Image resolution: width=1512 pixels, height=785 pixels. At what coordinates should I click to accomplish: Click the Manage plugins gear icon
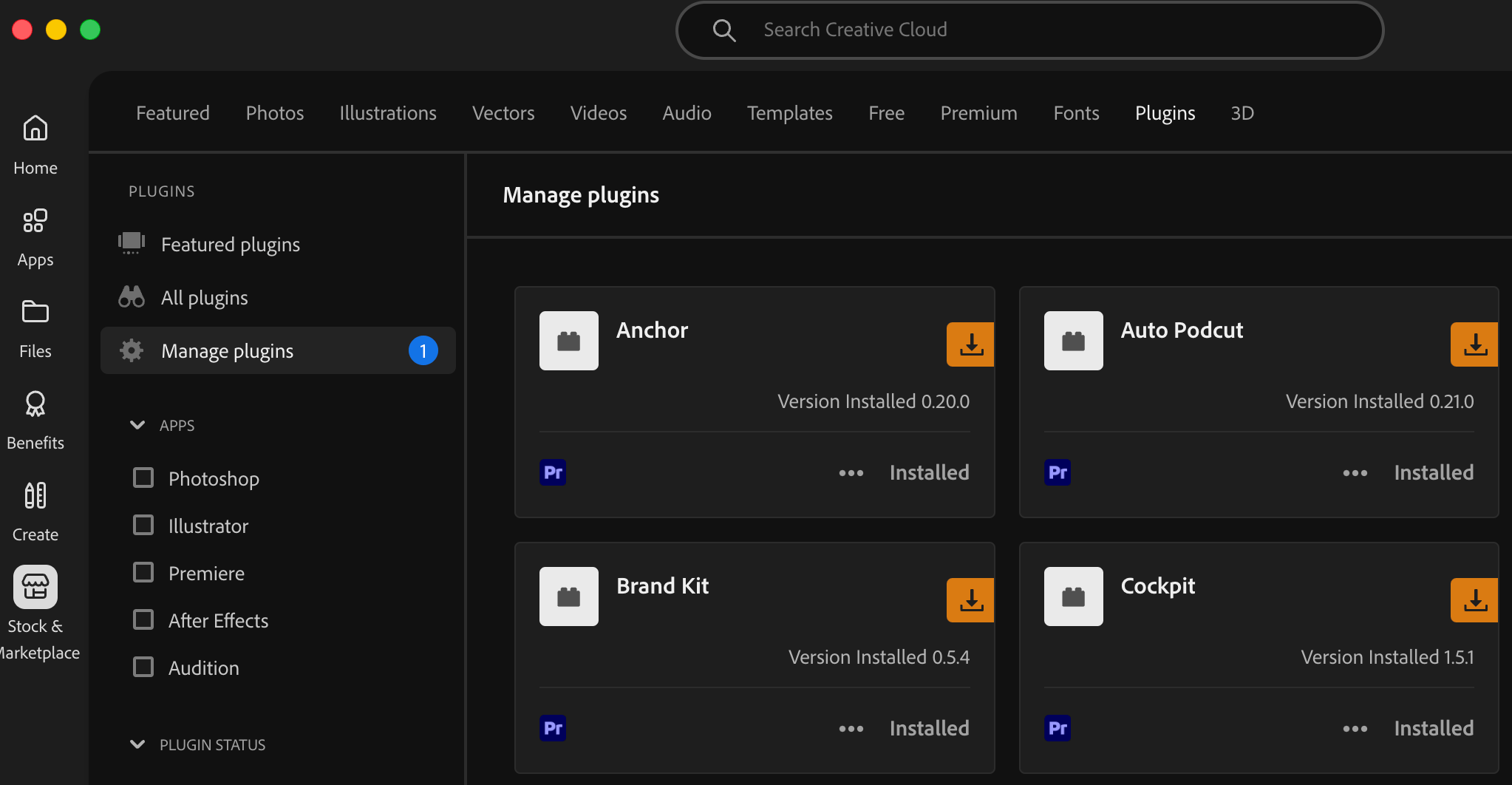[x=132, y=350]
